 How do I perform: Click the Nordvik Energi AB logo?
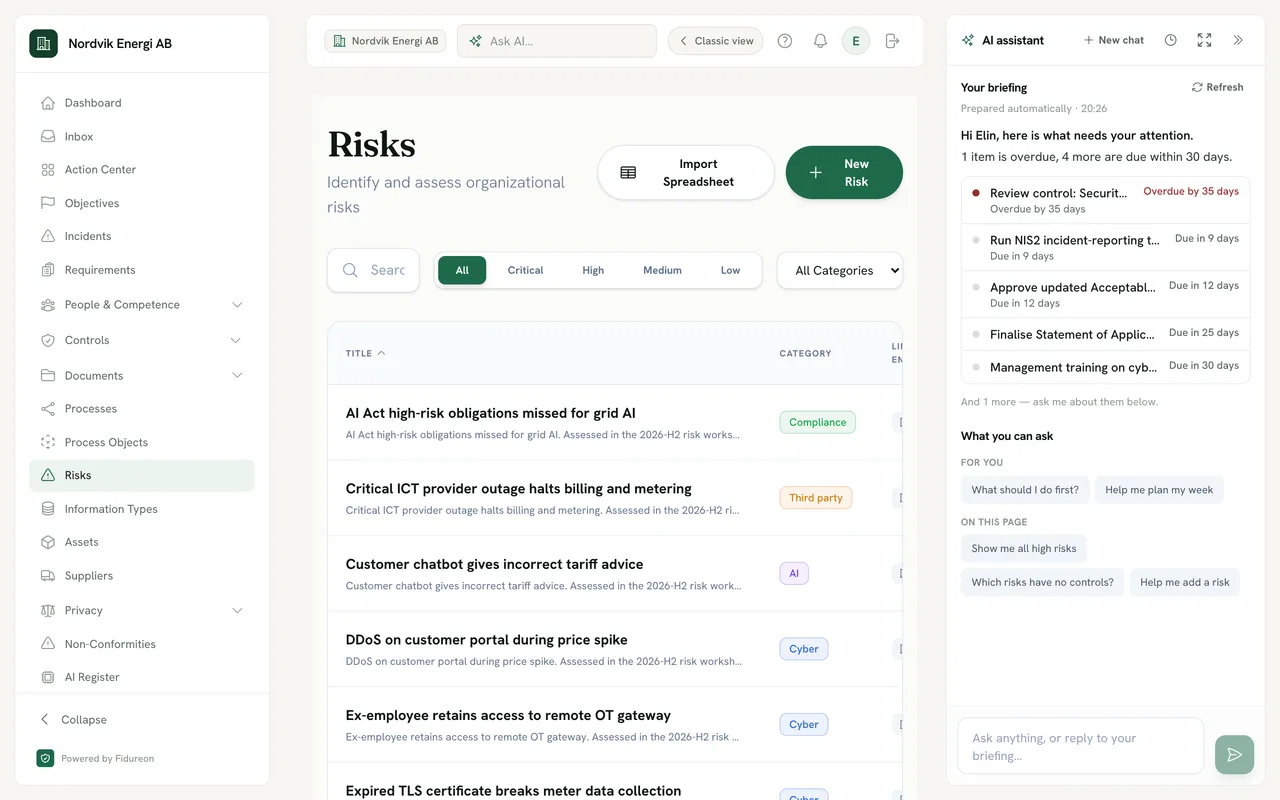[x=43, y=43]
